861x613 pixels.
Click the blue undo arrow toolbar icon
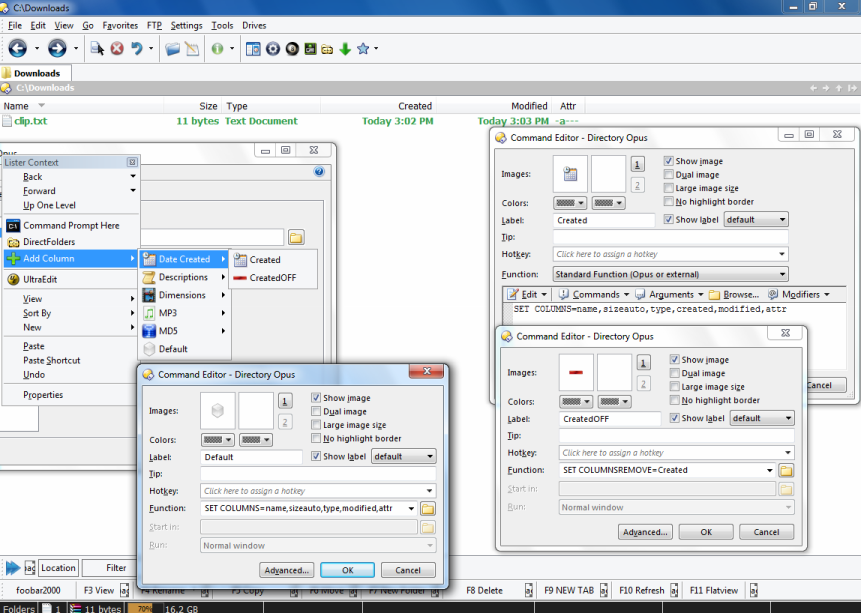coord(137,48)
